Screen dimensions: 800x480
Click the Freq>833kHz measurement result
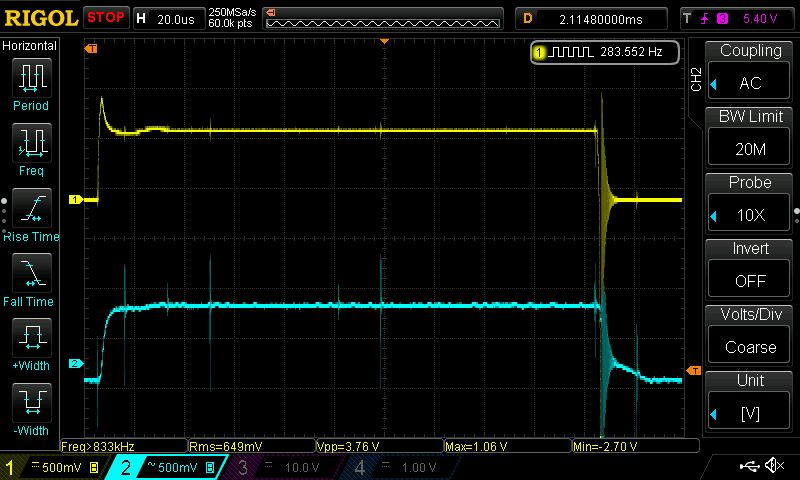pos(124,447)
